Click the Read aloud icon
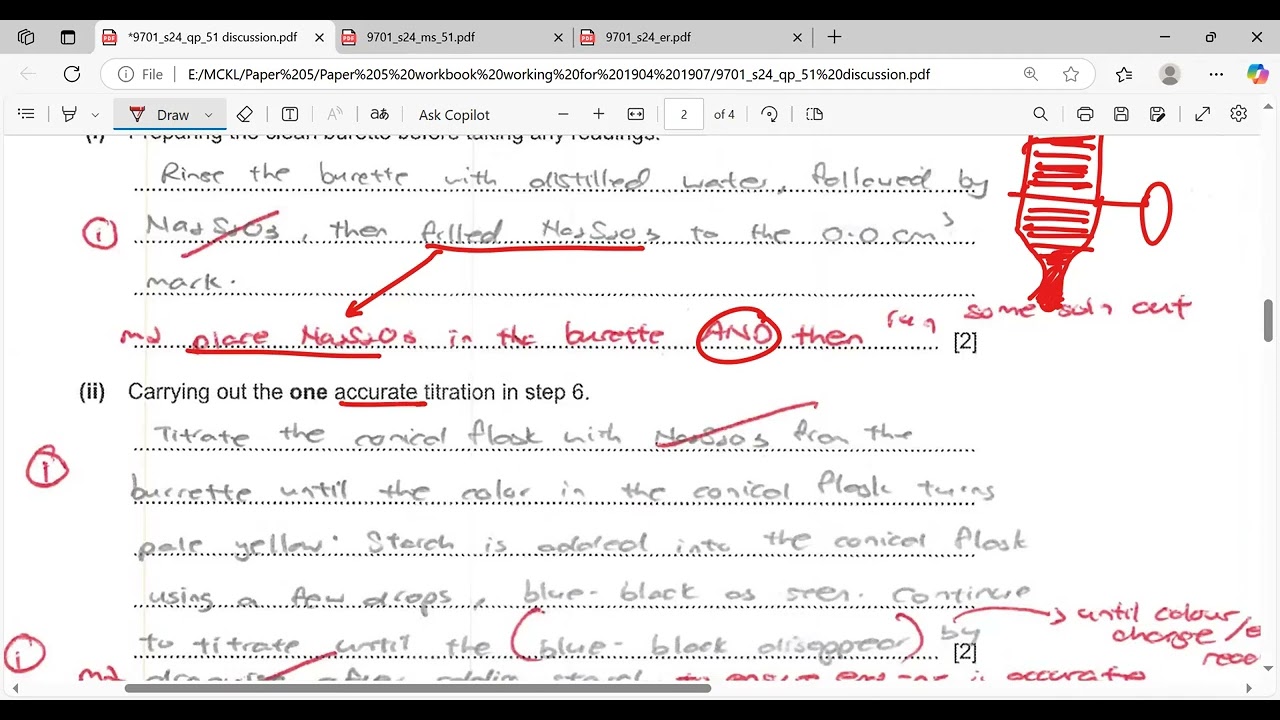This screenshot has width=1280, height=720. click(x=335, y=114)
